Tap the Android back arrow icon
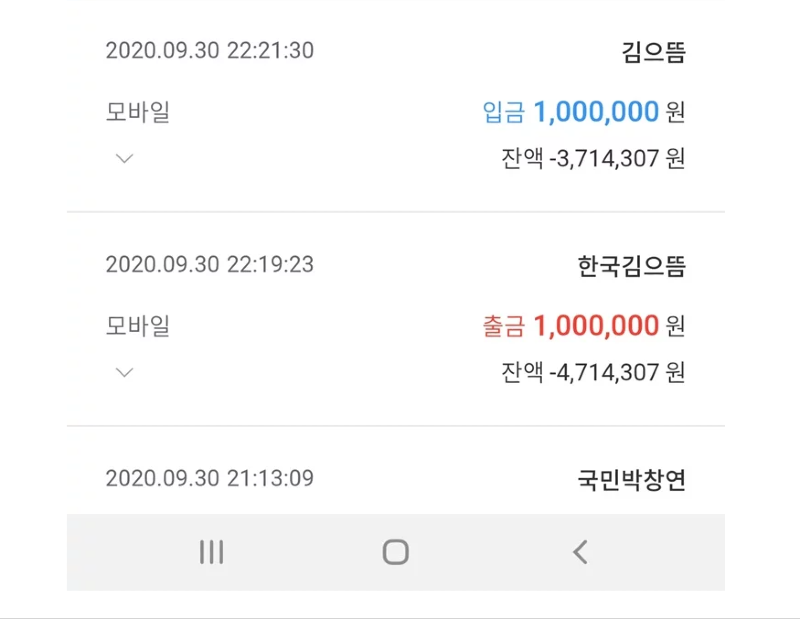 [580, 552]
